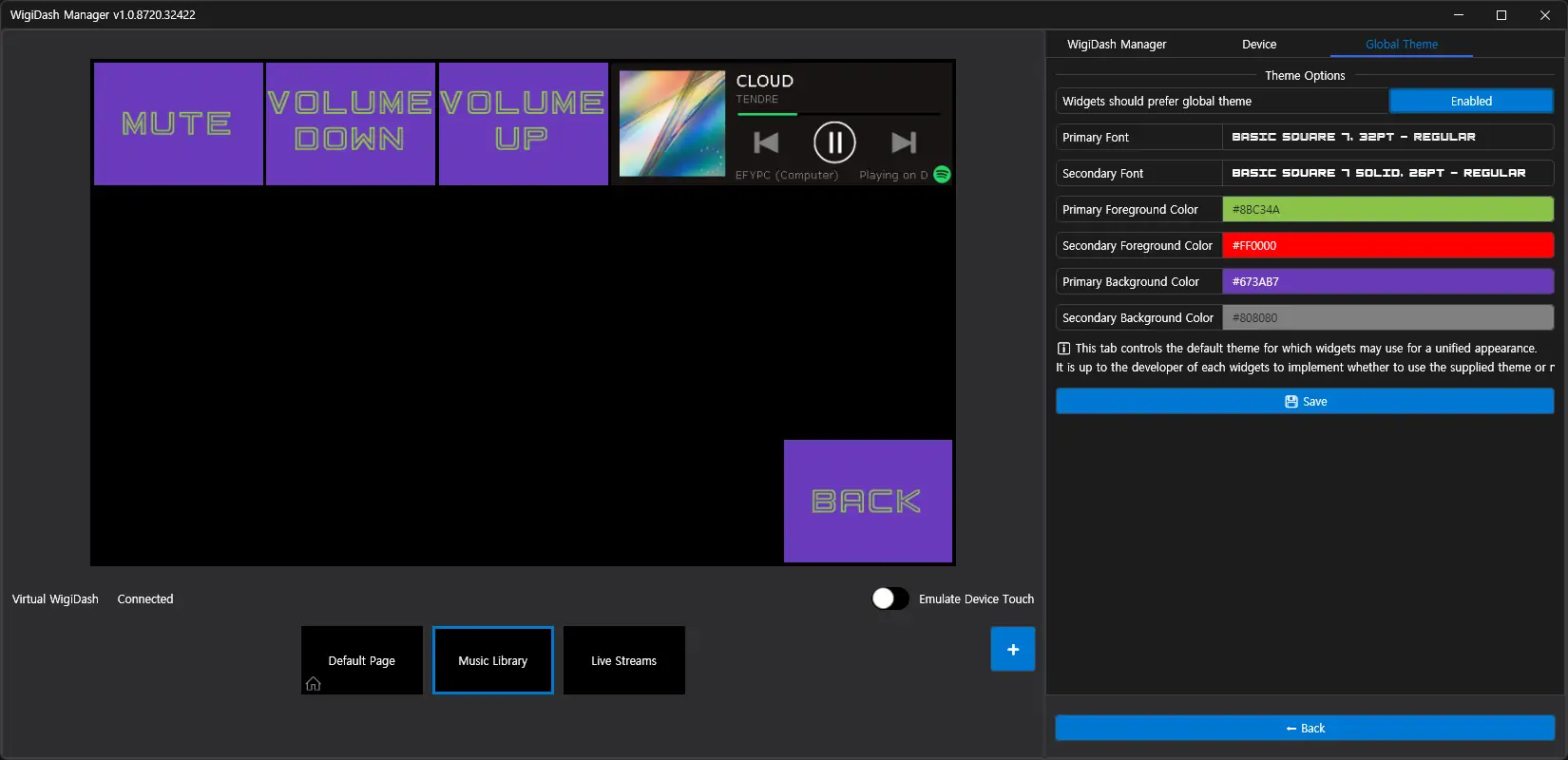Toggle the Enabled global theme button
1568x760 pixels.
(x=1470, y=102)
